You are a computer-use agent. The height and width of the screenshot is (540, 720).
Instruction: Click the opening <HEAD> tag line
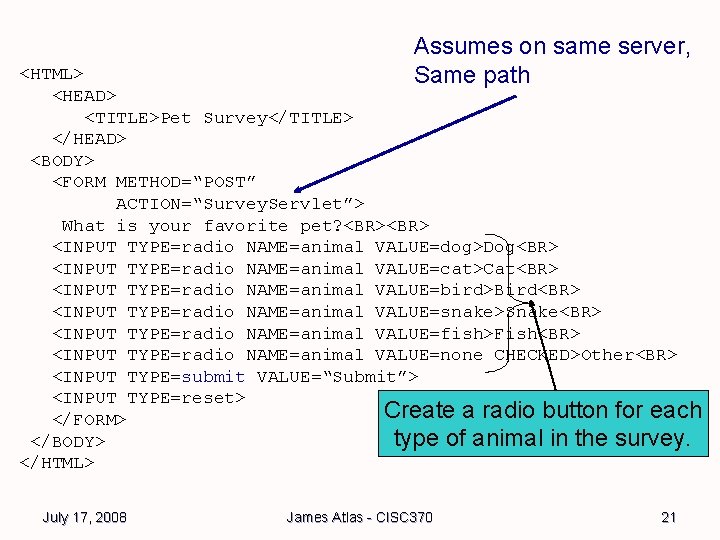[84, 96]
